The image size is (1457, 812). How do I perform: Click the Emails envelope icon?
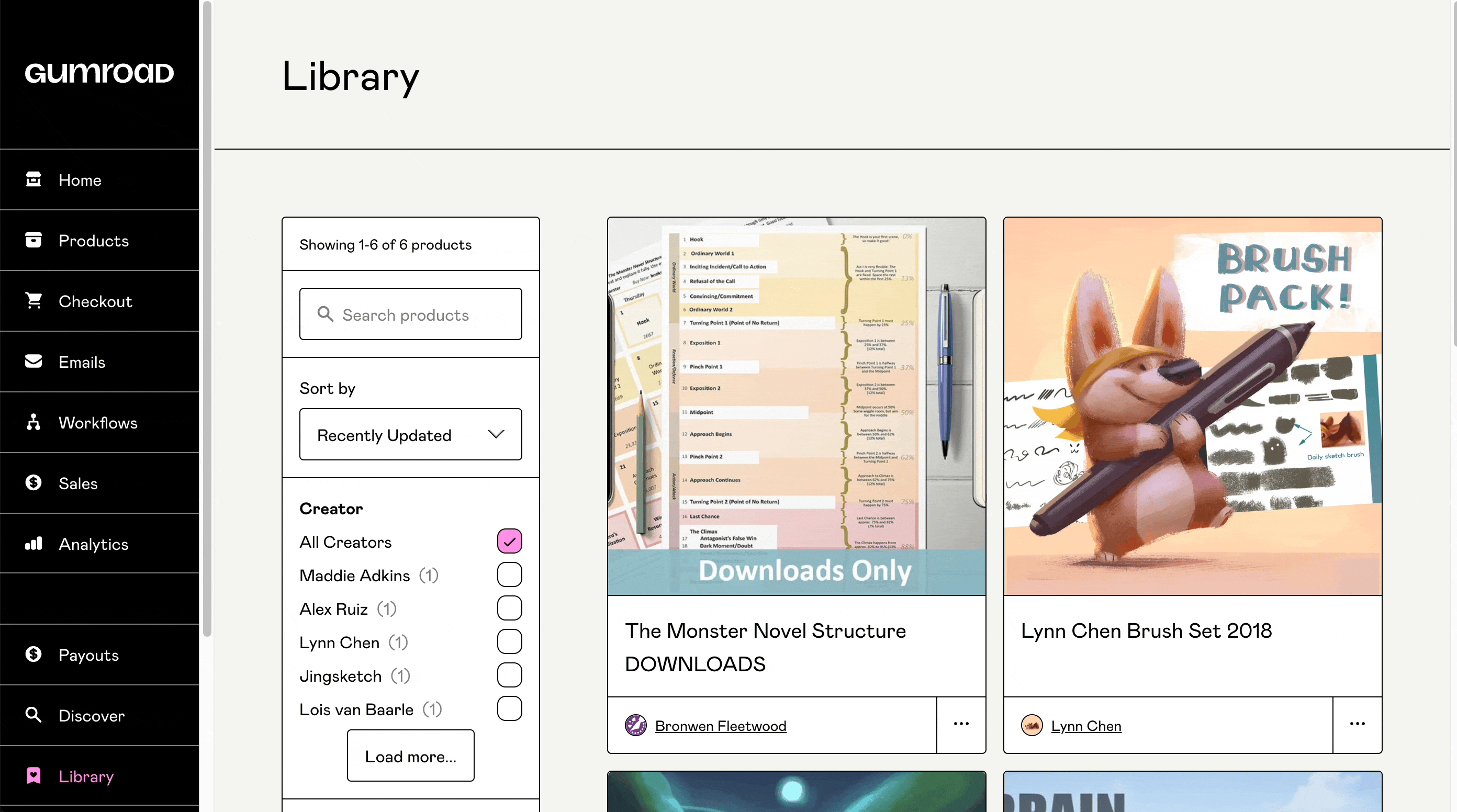[x=33, y=362]
